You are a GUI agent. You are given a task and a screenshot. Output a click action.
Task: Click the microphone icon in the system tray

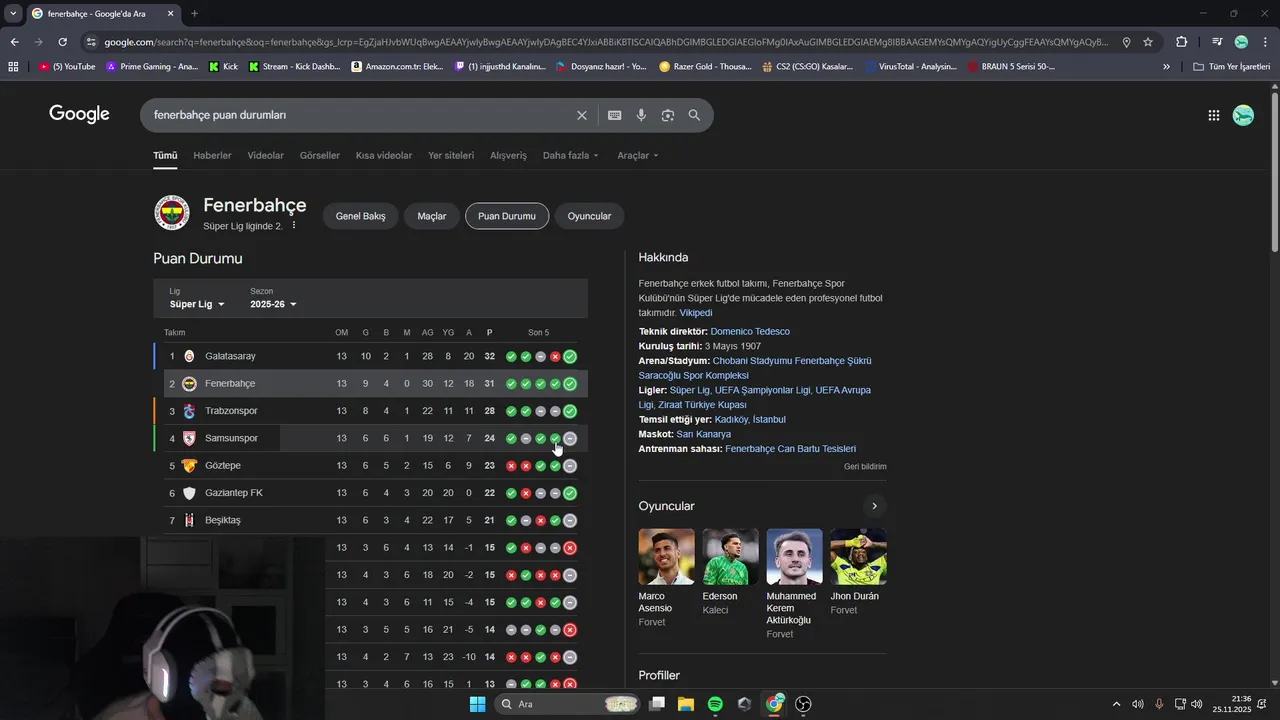[1159, 704]
